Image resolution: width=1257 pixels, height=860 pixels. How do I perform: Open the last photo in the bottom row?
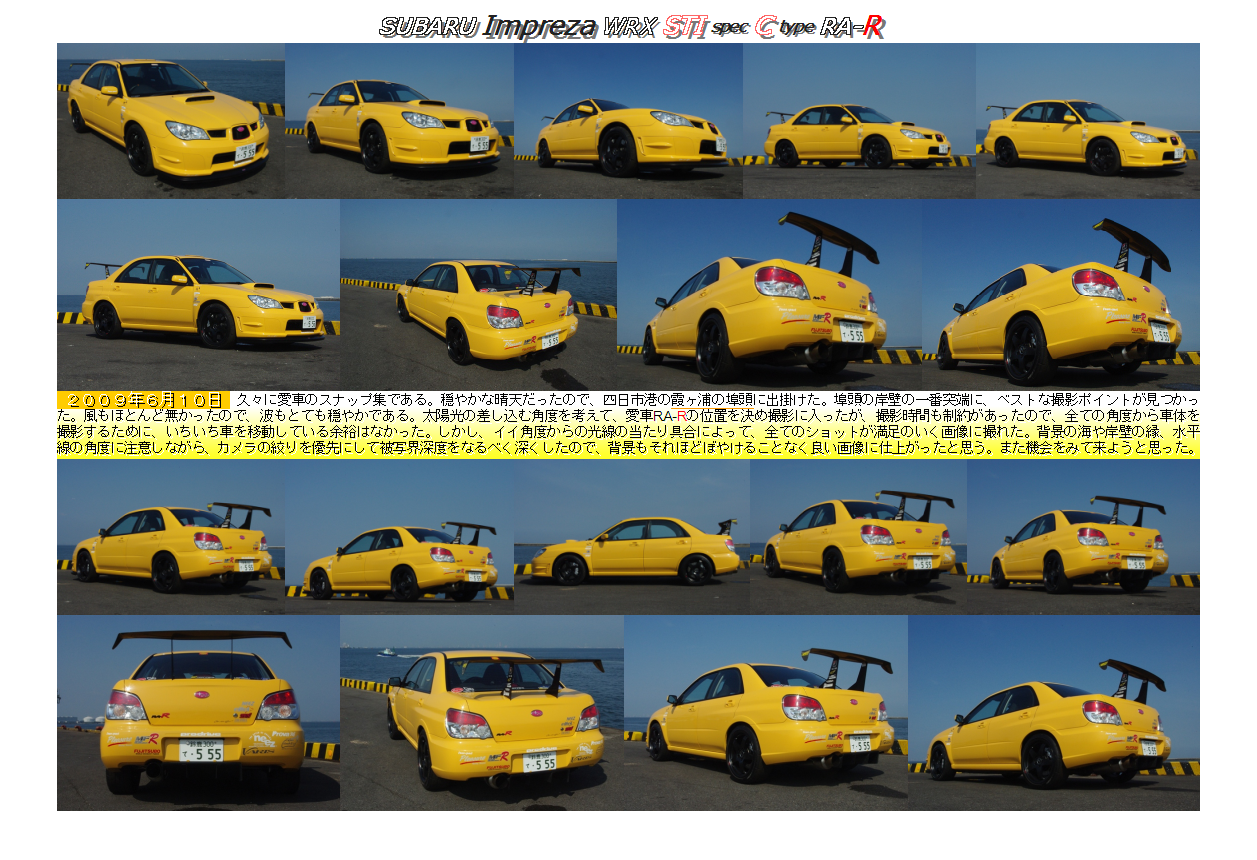(1053, 712)
